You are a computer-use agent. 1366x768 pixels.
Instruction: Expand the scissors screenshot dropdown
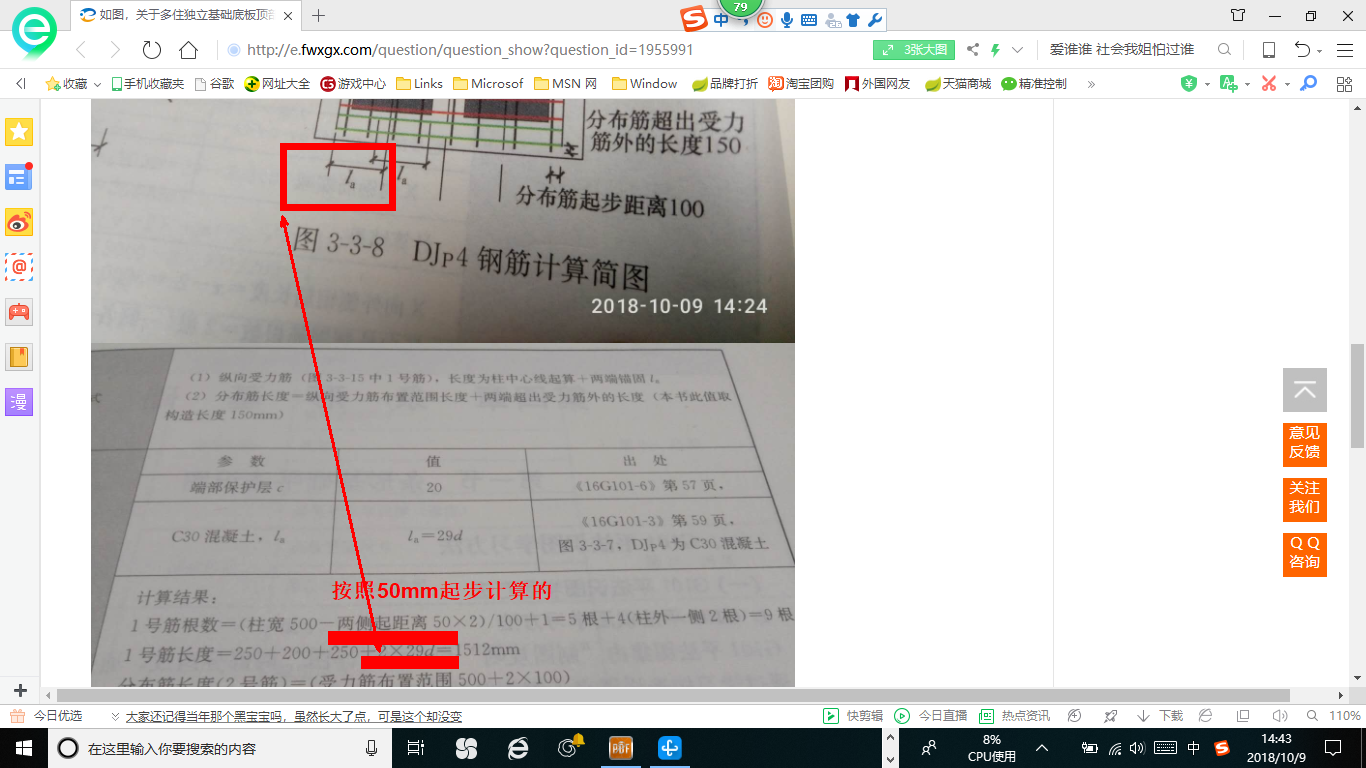point(1287,85)
